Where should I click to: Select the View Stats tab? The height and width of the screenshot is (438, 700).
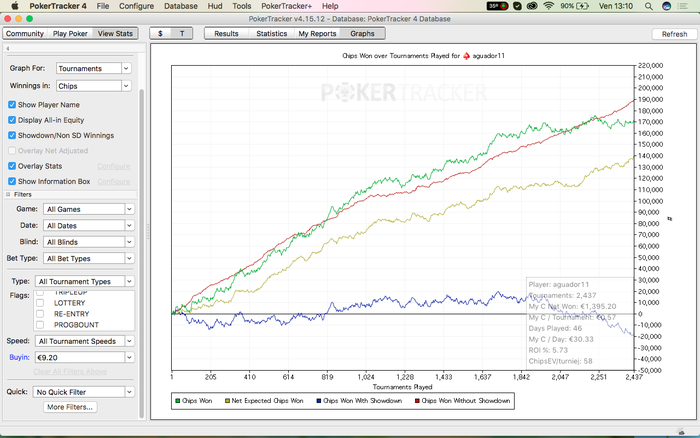pyautogui.click(x=115, y=33)
